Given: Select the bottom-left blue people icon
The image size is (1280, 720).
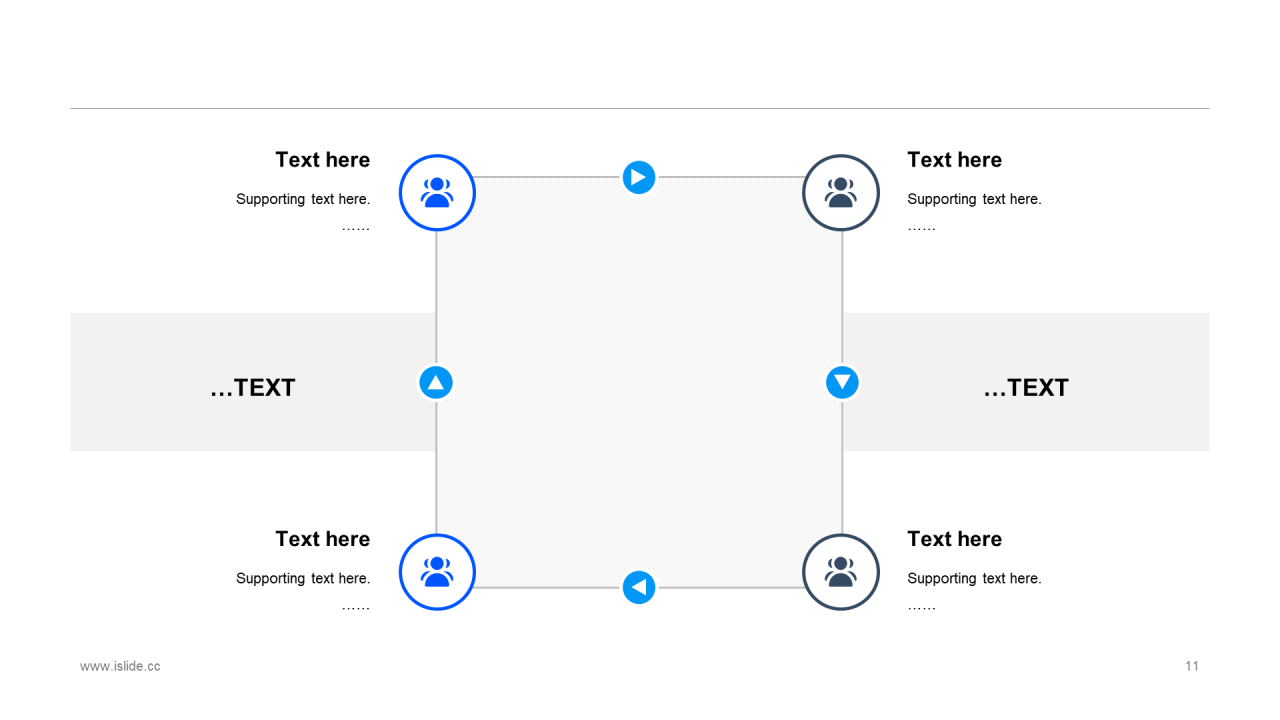Looking at the screenshot, I should coord(437,572).
